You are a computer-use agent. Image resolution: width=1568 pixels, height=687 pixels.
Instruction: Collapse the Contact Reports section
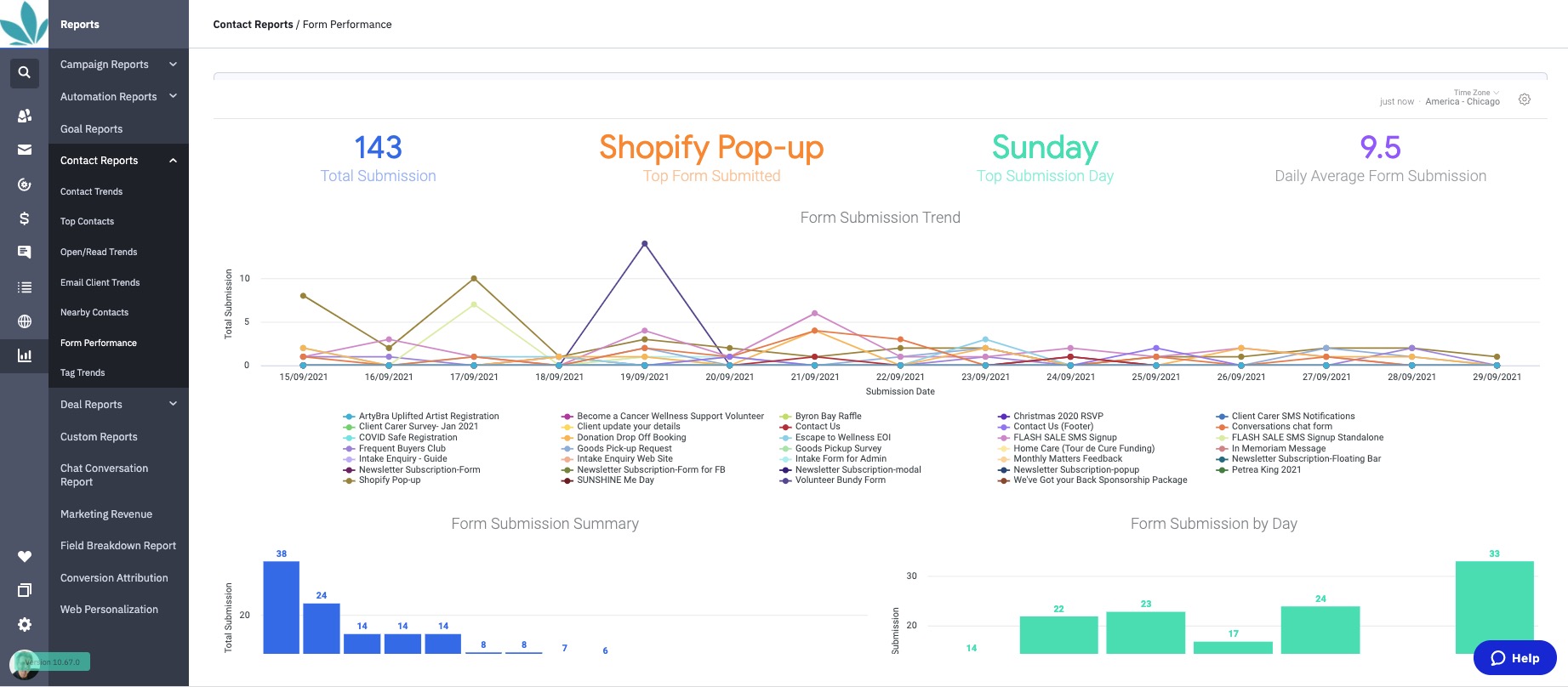pyautogui.click(x=118, y=161)
